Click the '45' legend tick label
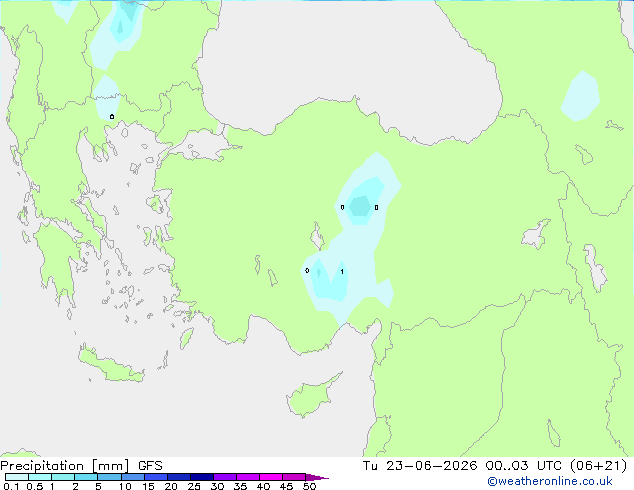The height and width of the screenshot is (490, 634). coord(286,486)
